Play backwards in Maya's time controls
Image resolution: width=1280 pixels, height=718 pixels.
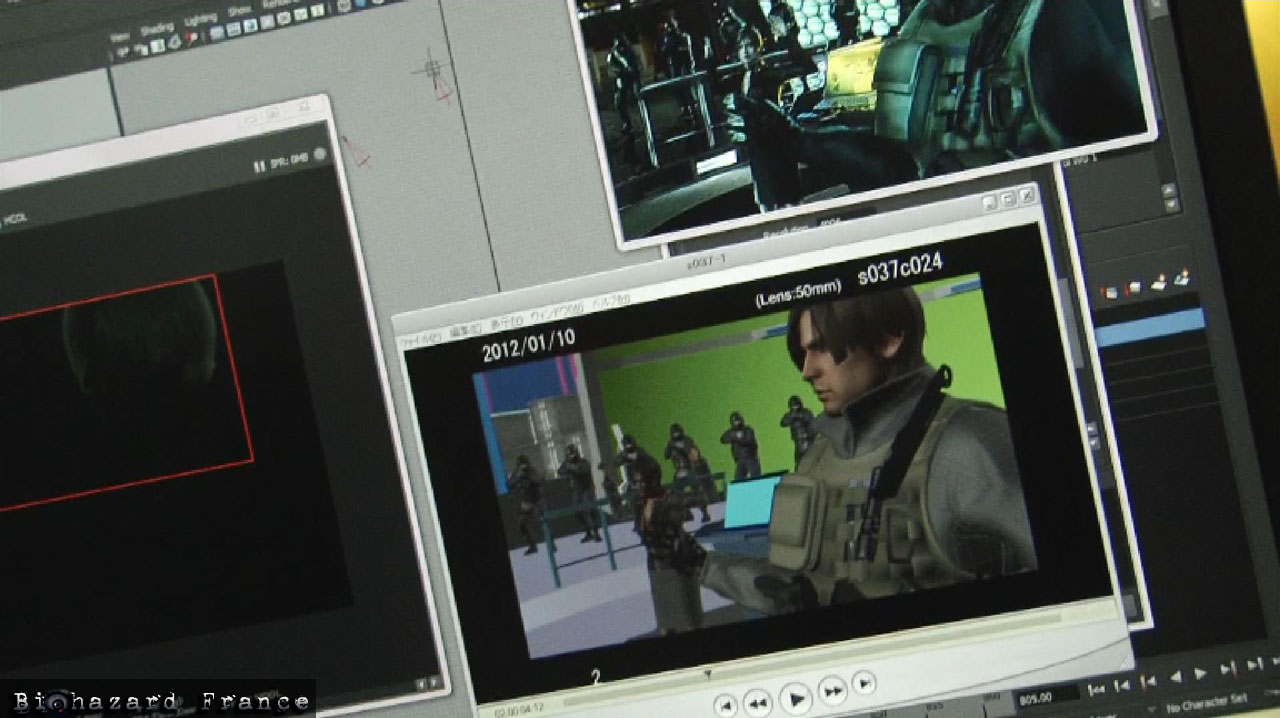coord(1175,677)
